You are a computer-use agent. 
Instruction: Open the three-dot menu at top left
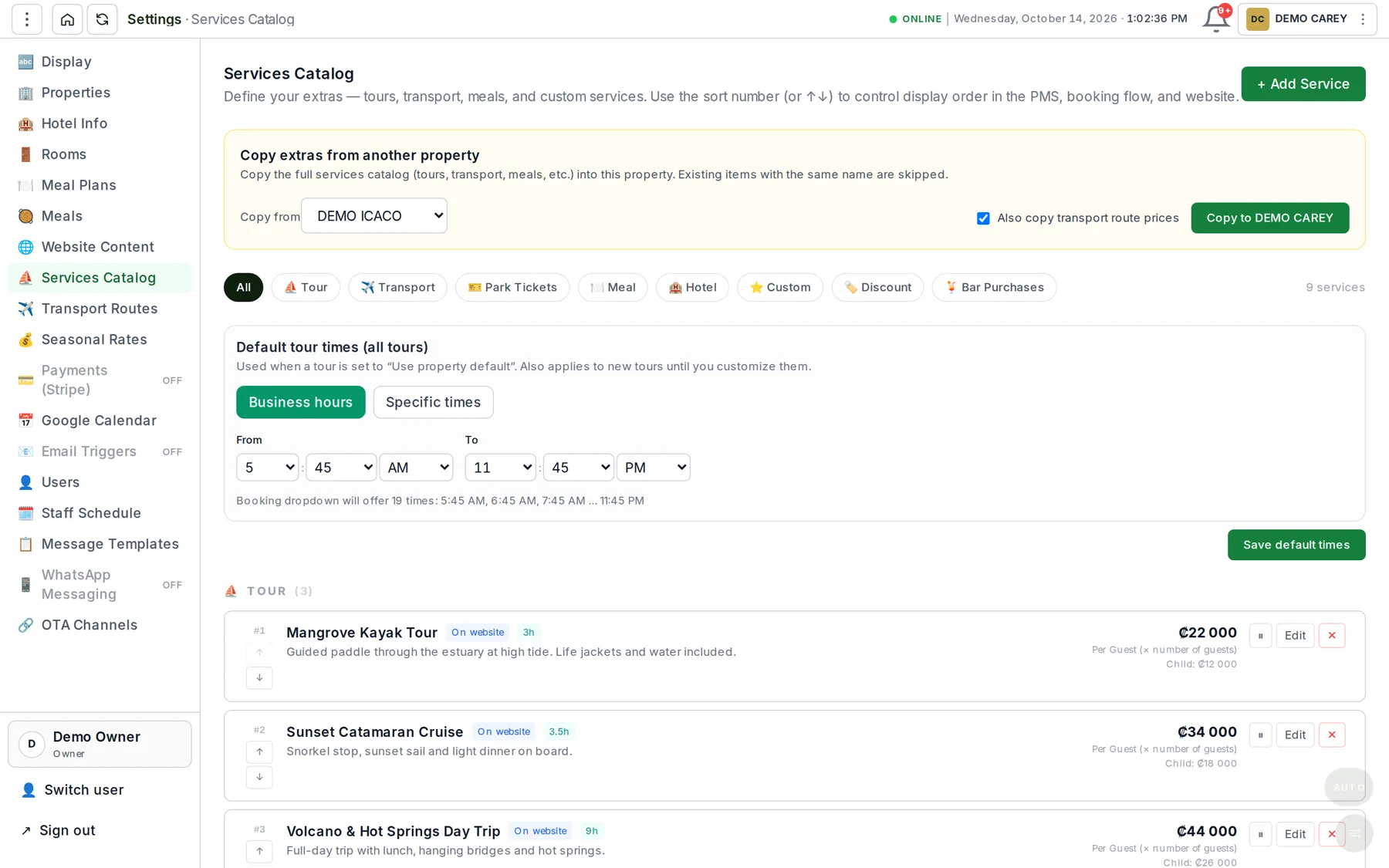(27, 19)
